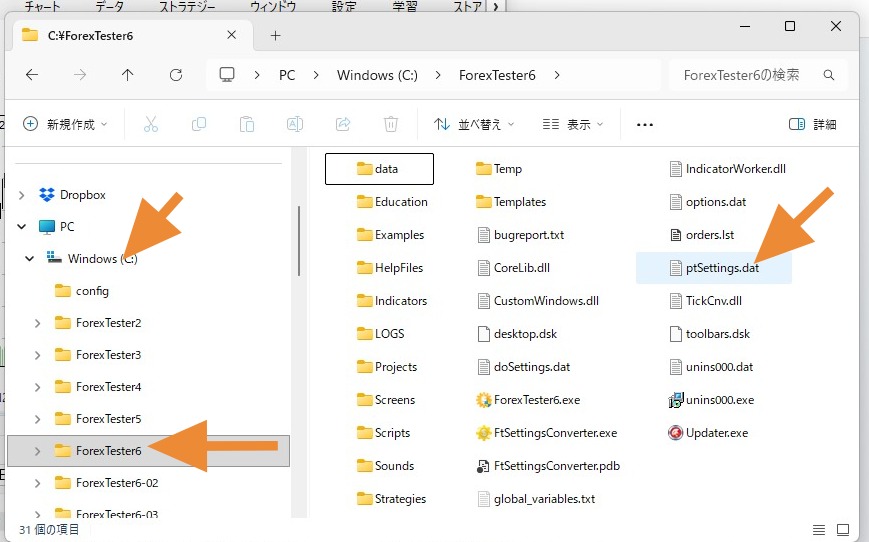Toggle the details pane button 詳細
The image size is (869, 542).
(812, 124)
